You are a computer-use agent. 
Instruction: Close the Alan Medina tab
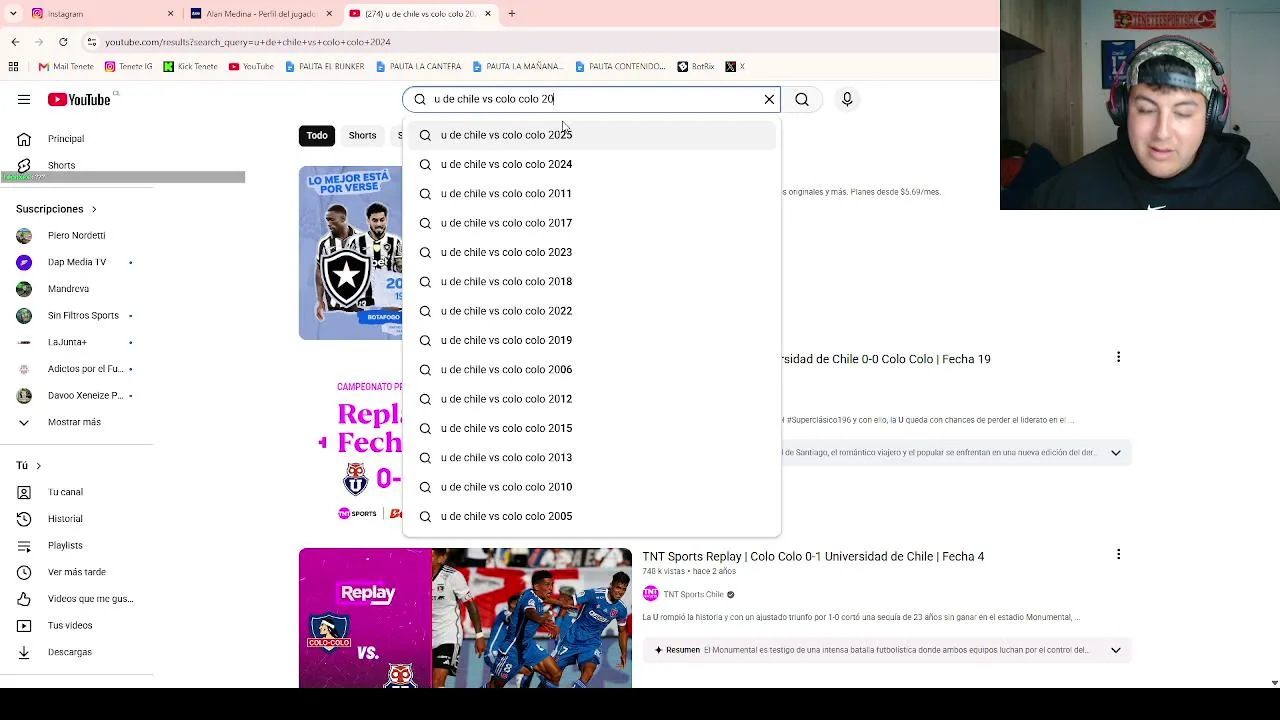pos(329,14)
